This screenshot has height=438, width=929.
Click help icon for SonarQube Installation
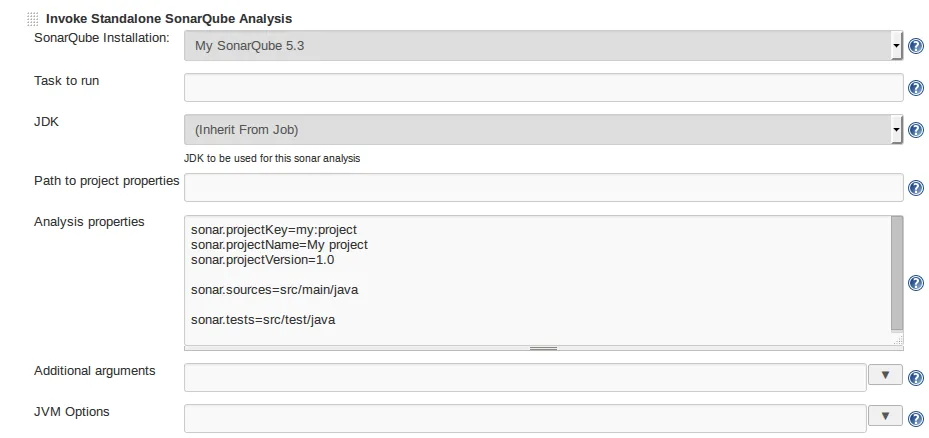(915, 46)
